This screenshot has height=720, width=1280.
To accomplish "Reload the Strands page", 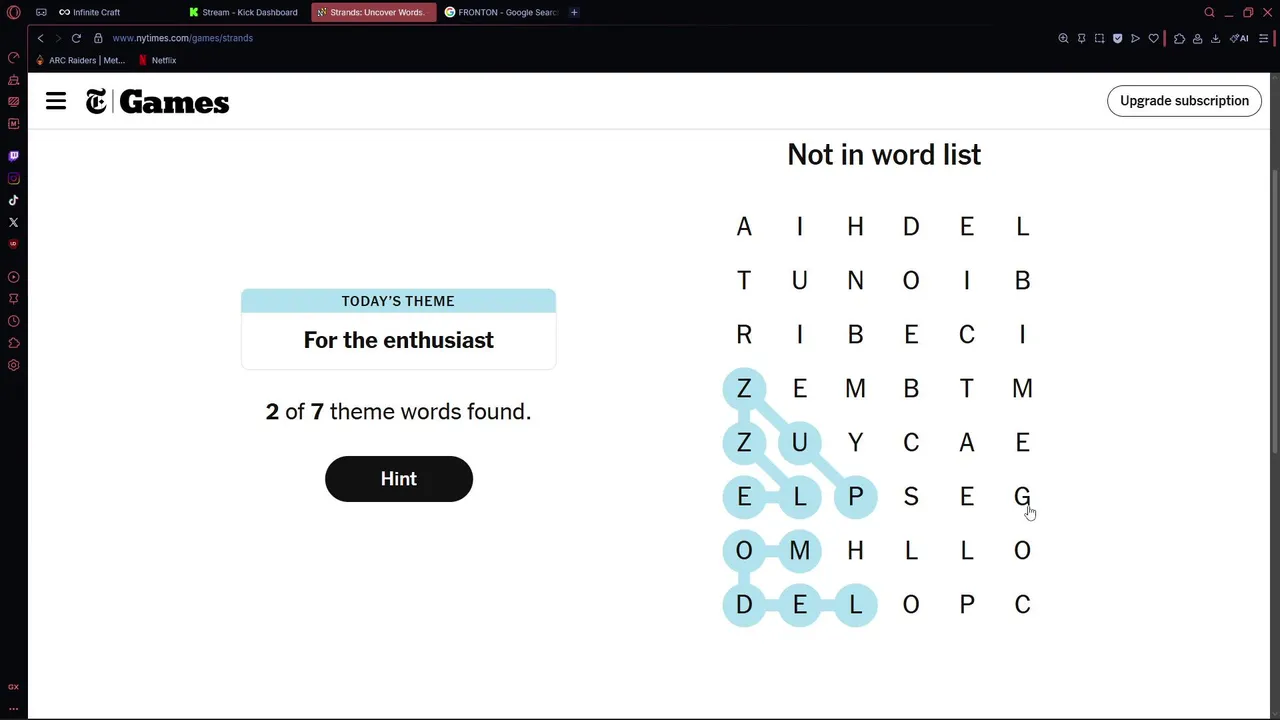I will pyautogui.click(x=76, y=38).
